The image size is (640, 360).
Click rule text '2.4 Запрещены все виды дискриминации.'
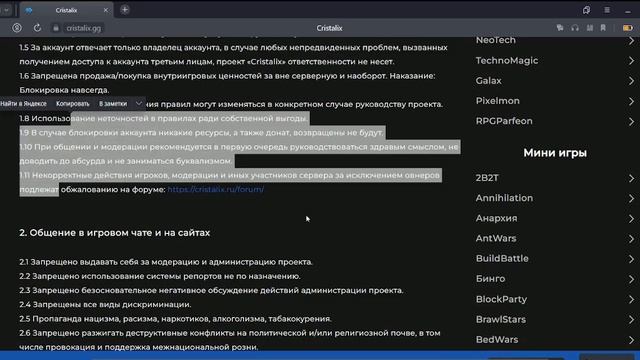[x=105, y=304]
